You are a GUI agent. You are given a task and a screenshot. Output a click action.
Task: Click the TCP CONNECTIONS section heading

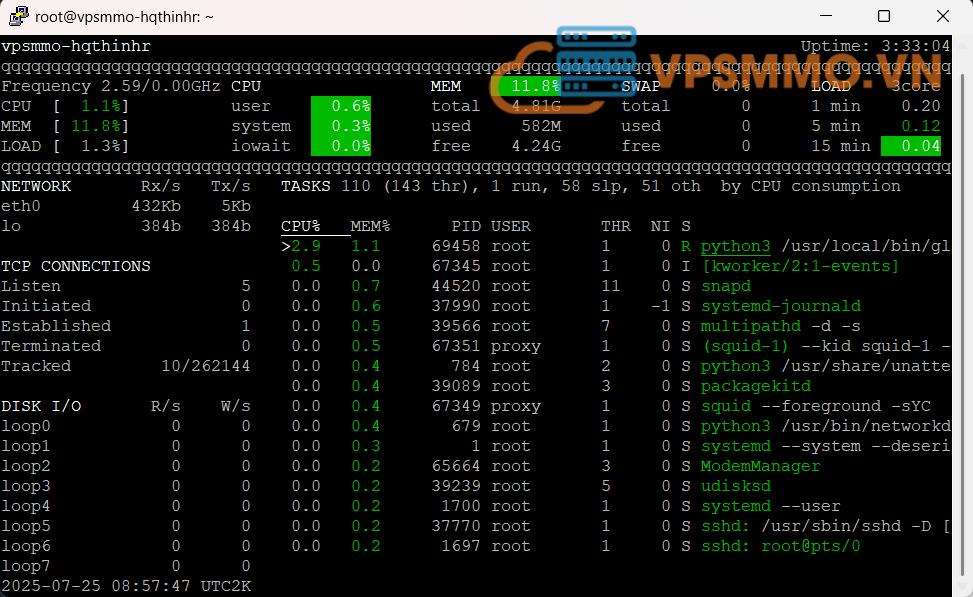76,266
